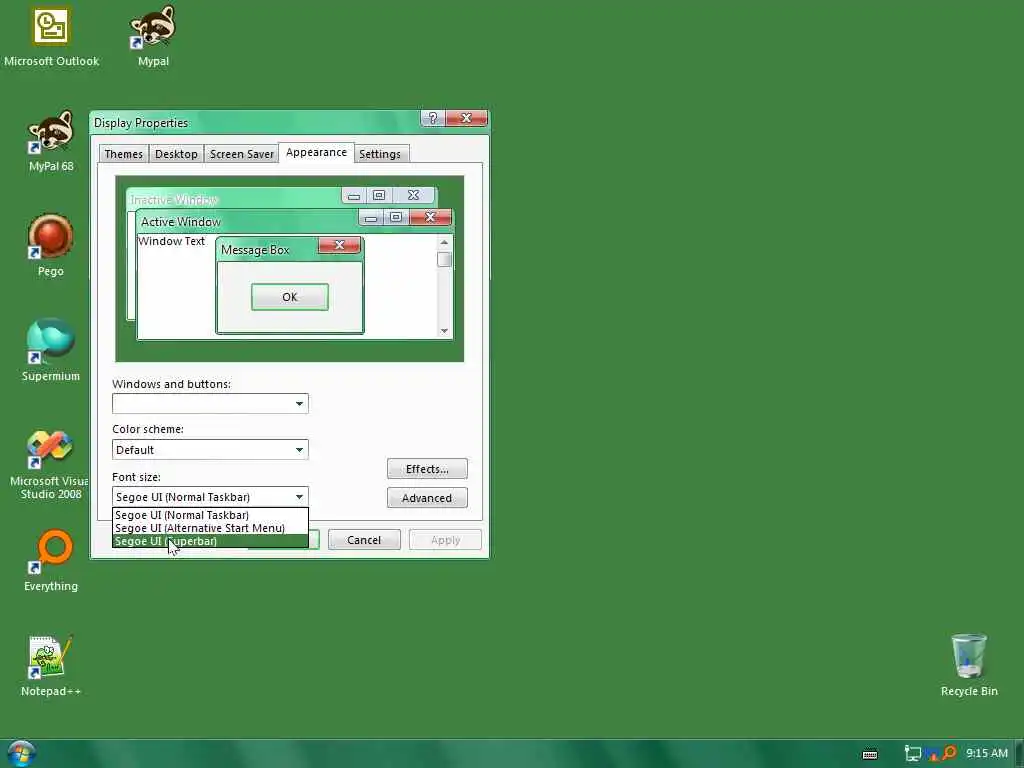The image size is (1024, 768).
Task: Click Active Window preview maximize button
Action: click(x=396, y=217)
